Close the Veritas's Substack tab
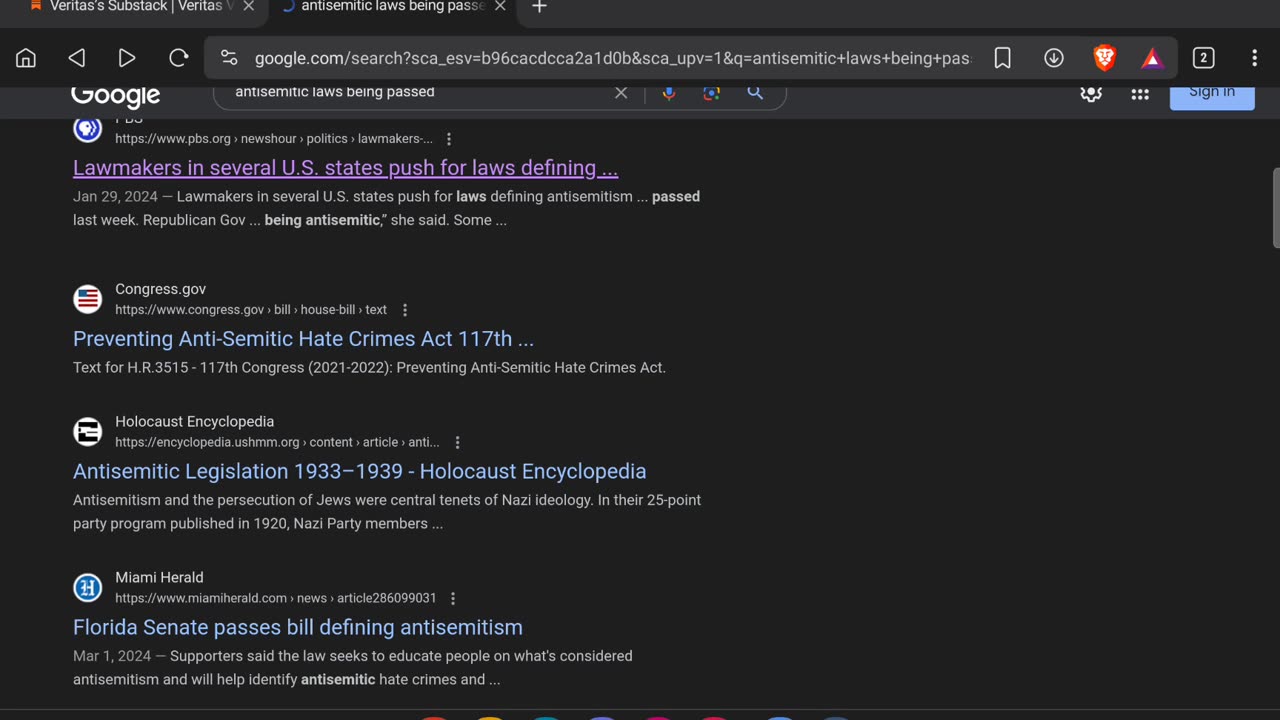The width and height of the screenshot is (1280, 720). pos(249,7)
